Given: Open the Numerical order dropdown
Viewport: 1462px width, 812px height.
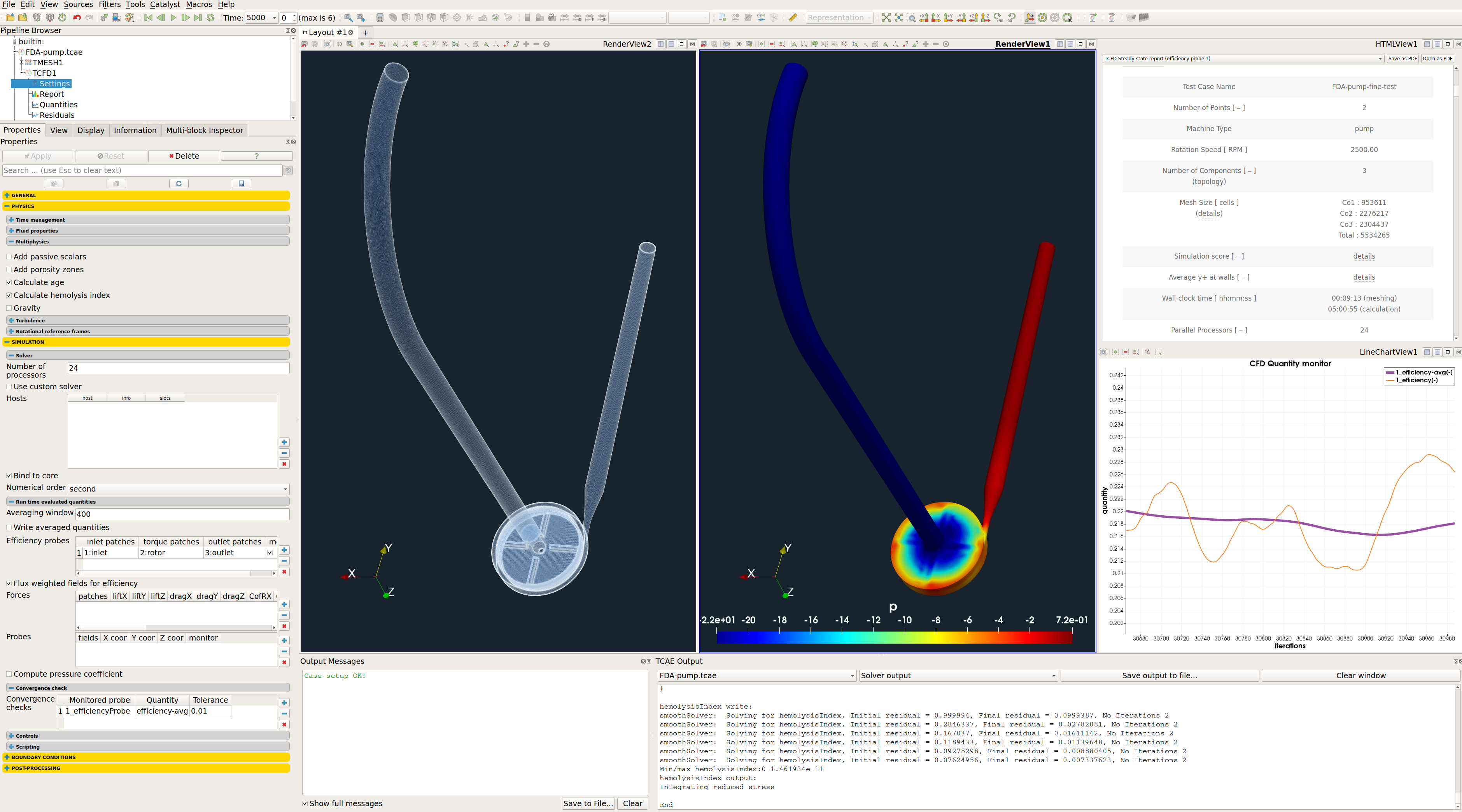Looking at the screenshot, I should pos(178,488).
